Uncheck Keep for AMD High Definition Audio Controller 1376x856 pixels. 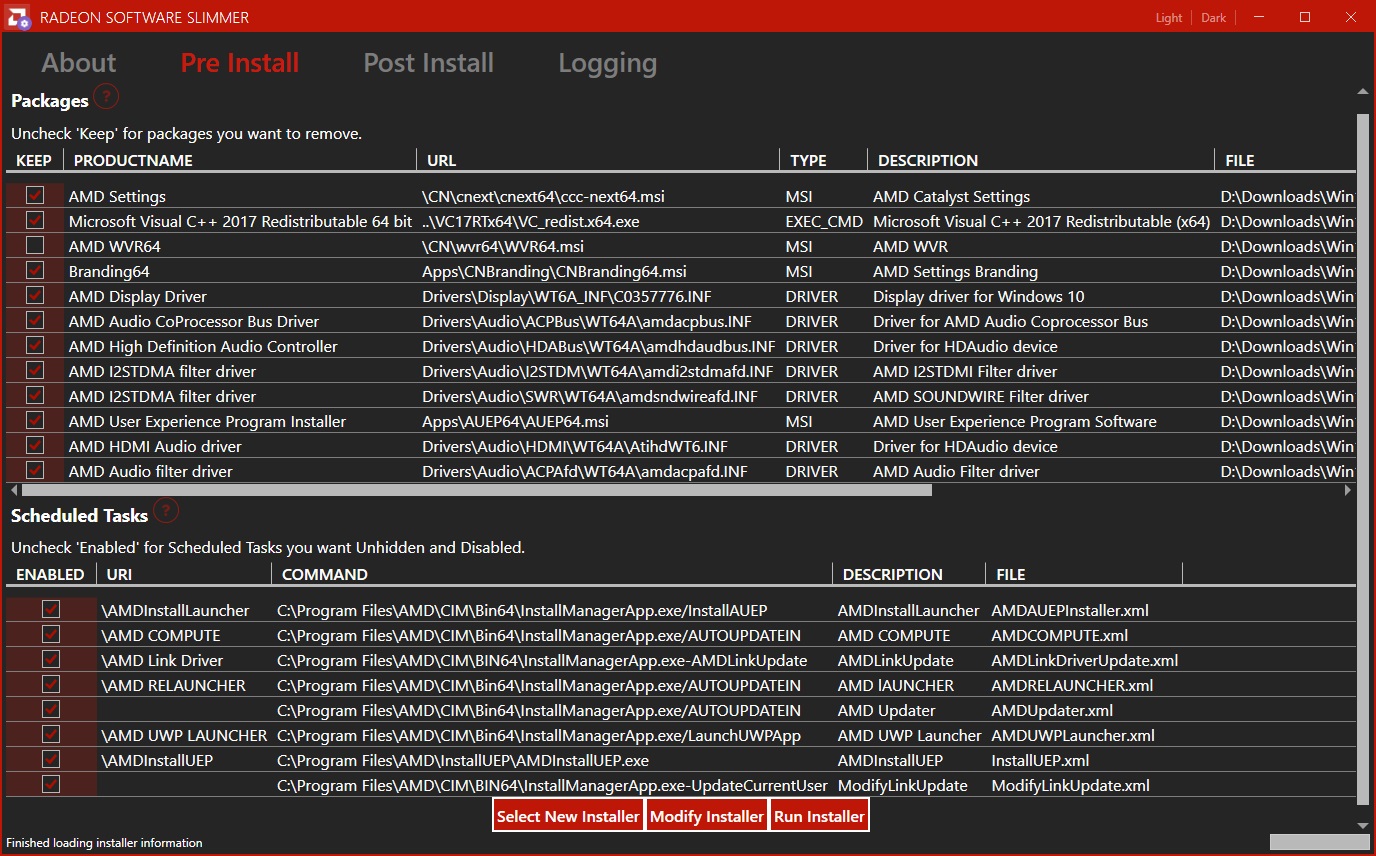point(35,346)
